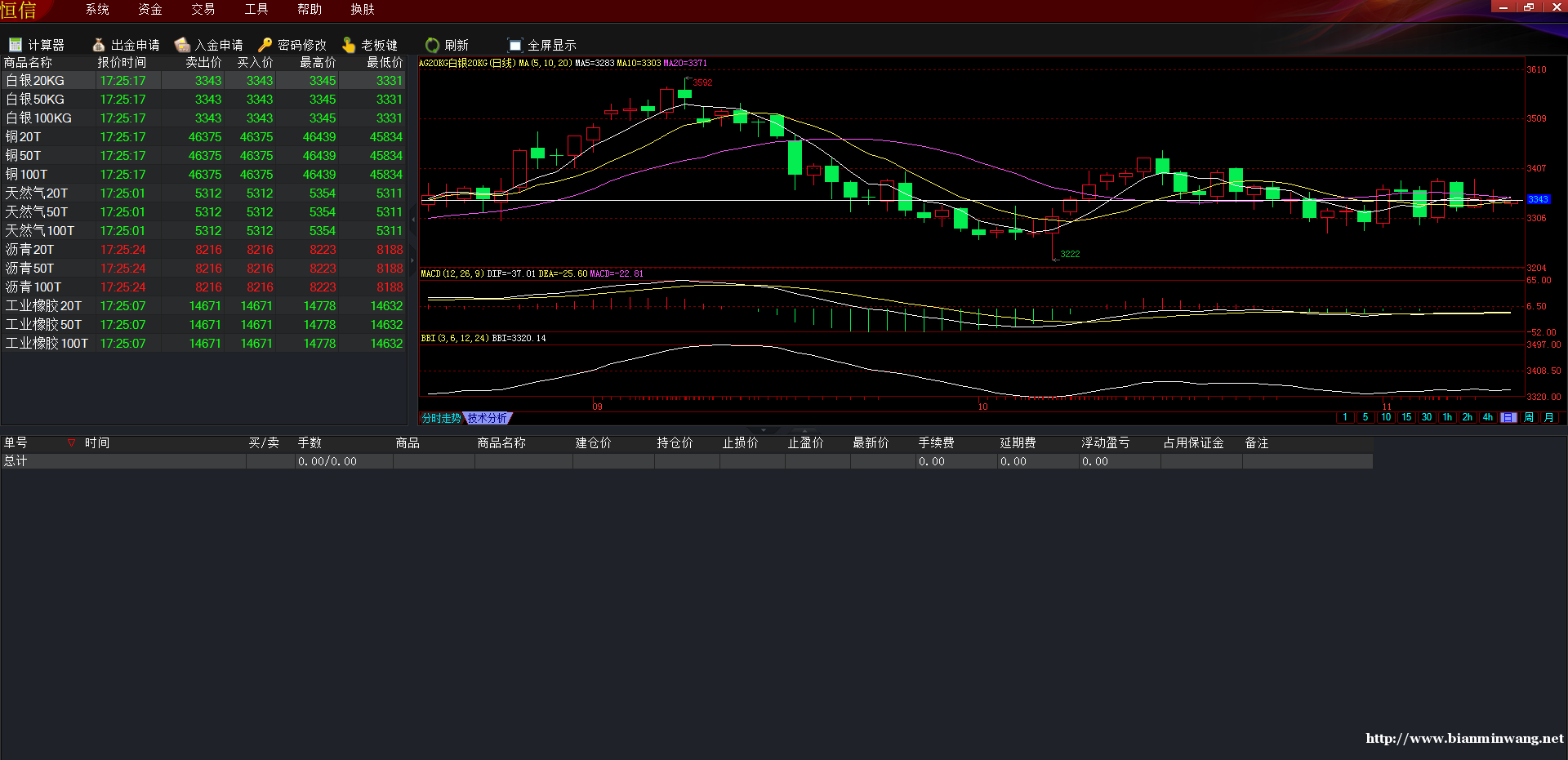Viewport: 1568px width, 760px height.
Task: Restore down the application window
Action: pyautogui.click(x=1529, y=7)
